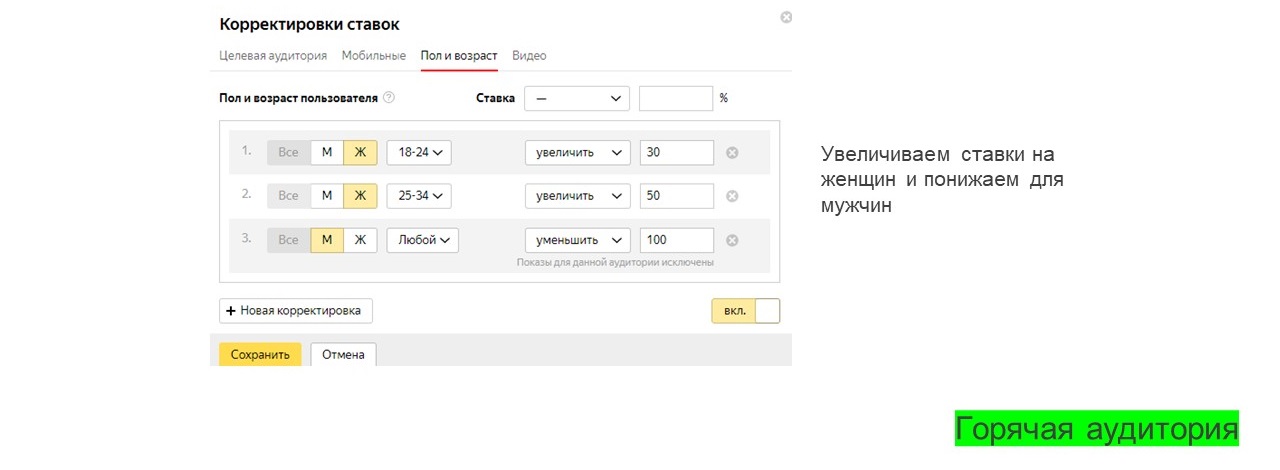
Task: Click the percent field with value 50
Action: coord(676,196)
